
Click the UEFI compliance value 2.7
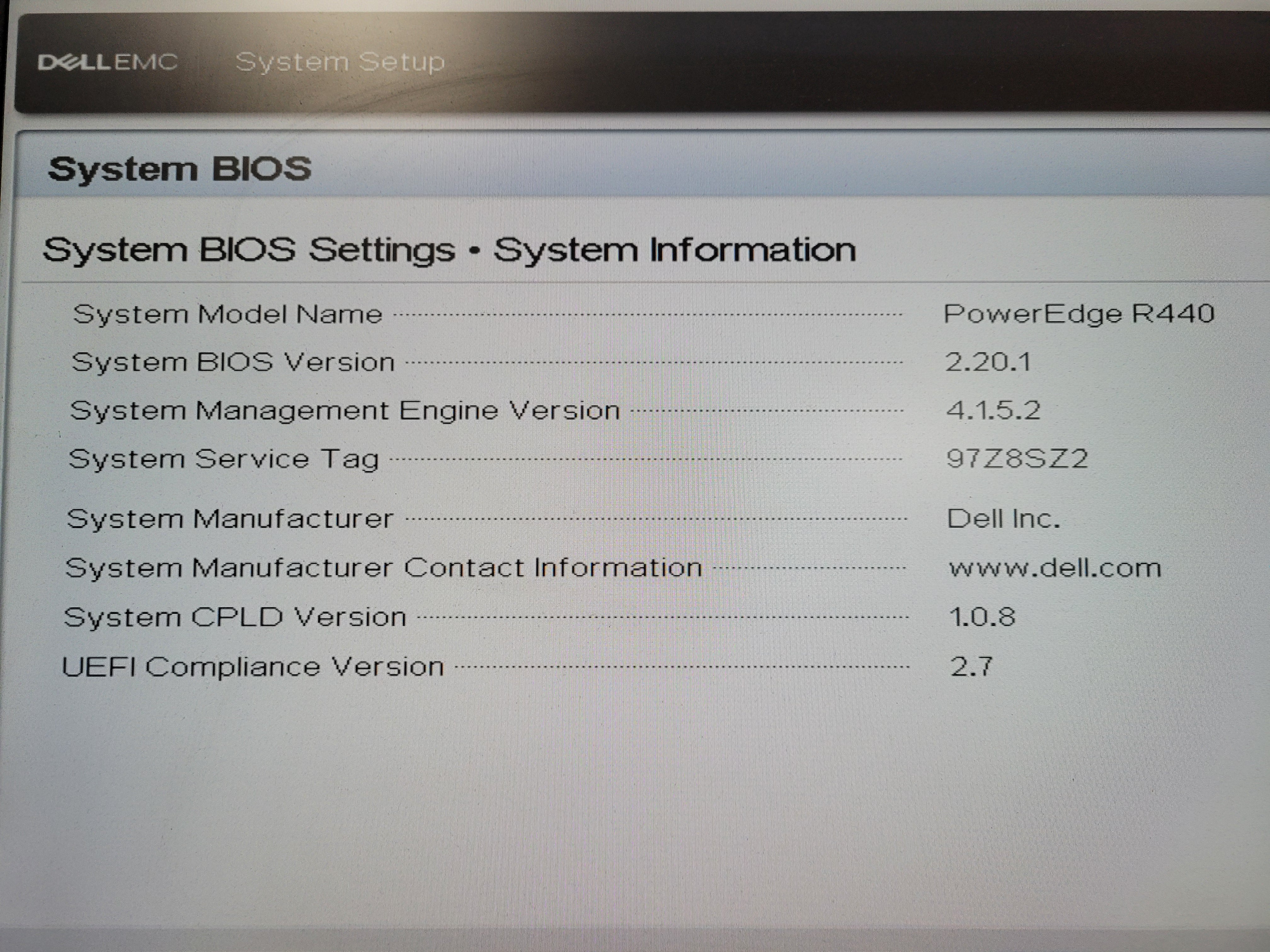[x=971, y=667]
